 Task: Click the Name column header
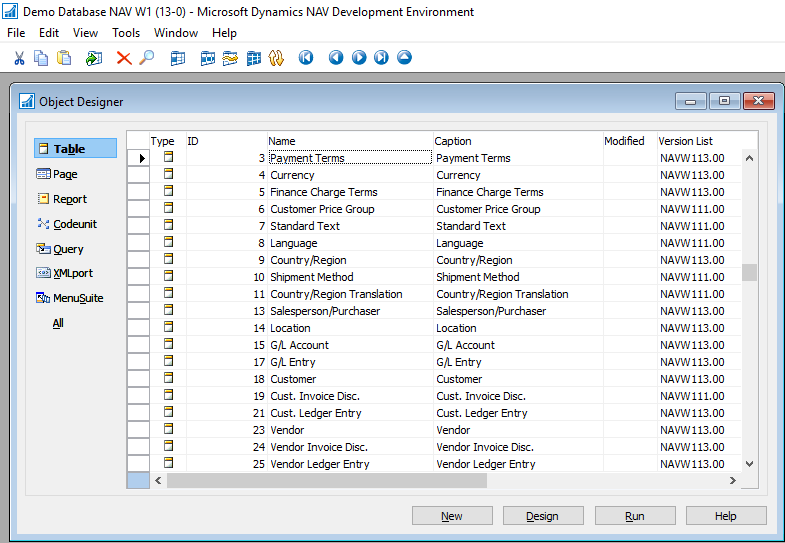click(349, 141)
